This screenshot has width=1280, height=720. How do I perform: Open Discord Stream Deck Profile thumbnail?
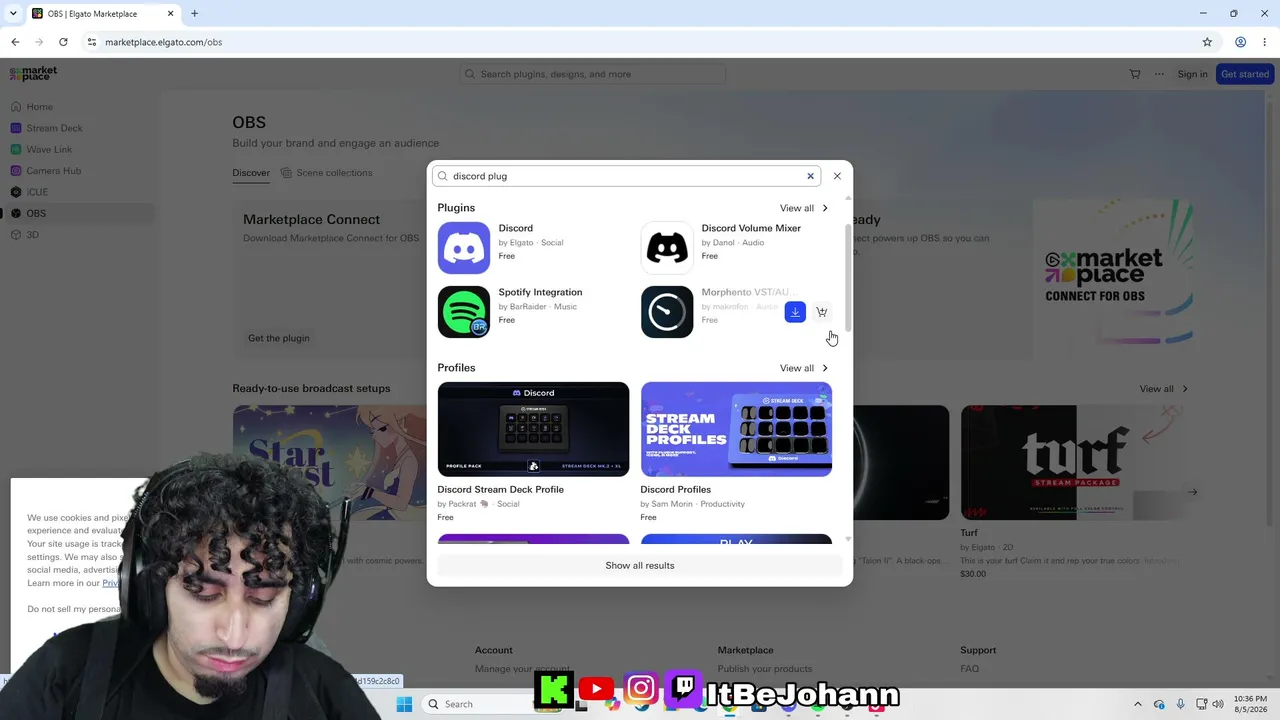coord(533,429)
